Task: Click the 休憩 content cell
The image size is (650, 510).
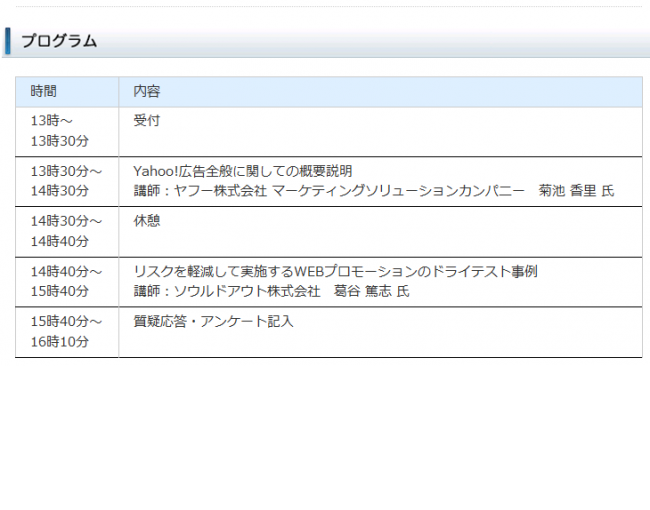Action: point(381,231)
